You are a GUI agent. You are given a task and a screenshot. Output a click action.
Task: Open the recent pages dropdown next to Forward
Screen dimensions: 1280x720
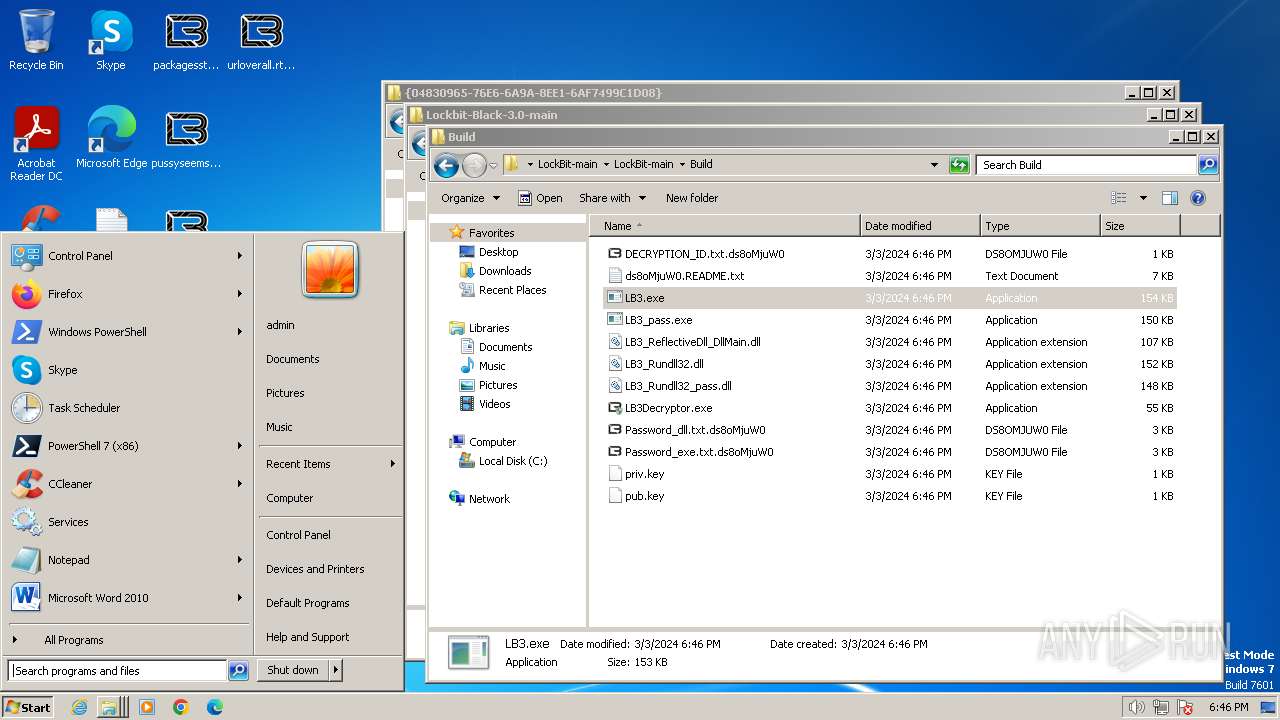(493, 166)
